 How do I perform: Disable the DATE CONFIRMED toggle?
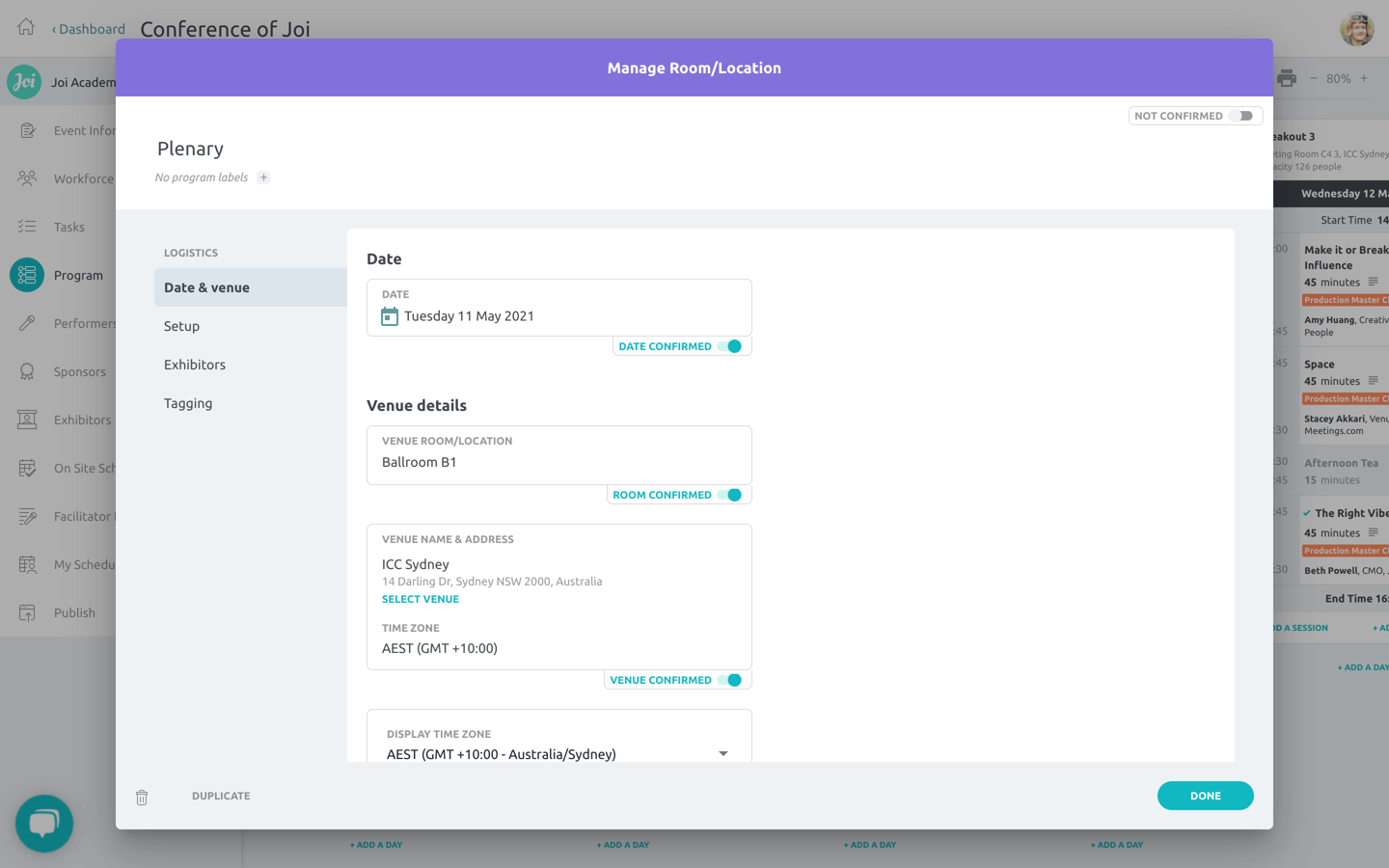click(x=731, y=345)
